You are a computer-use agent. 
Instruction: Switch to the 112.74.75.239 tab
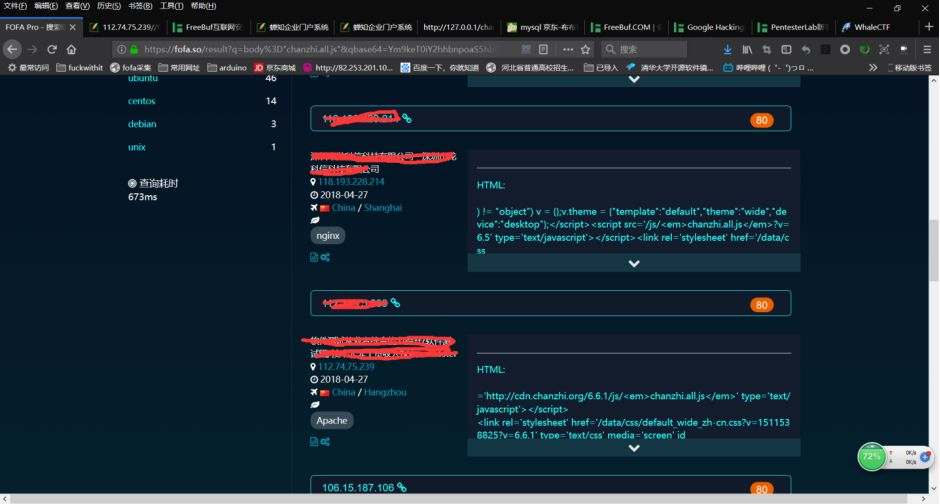(x=125, y=27)
